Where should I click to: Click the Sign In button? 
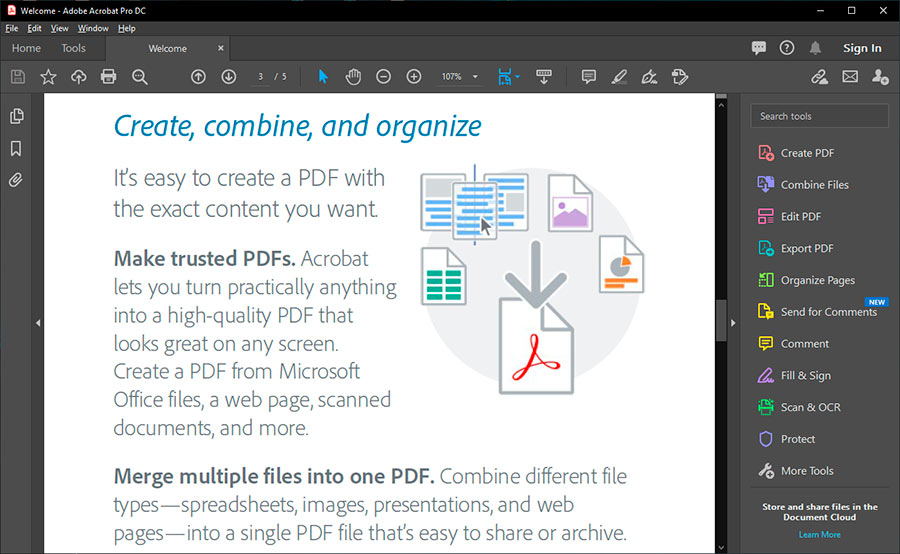(861, 48)
